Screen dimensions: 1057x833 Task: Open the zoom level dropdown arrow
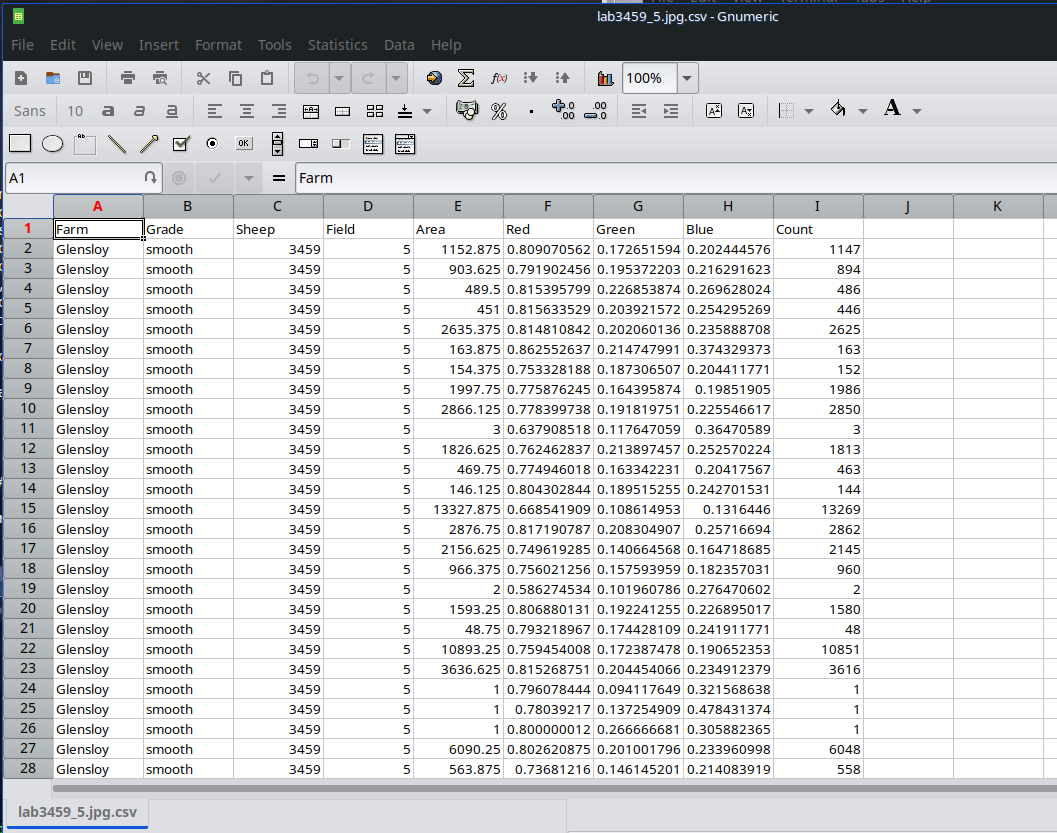pos(687,78)
